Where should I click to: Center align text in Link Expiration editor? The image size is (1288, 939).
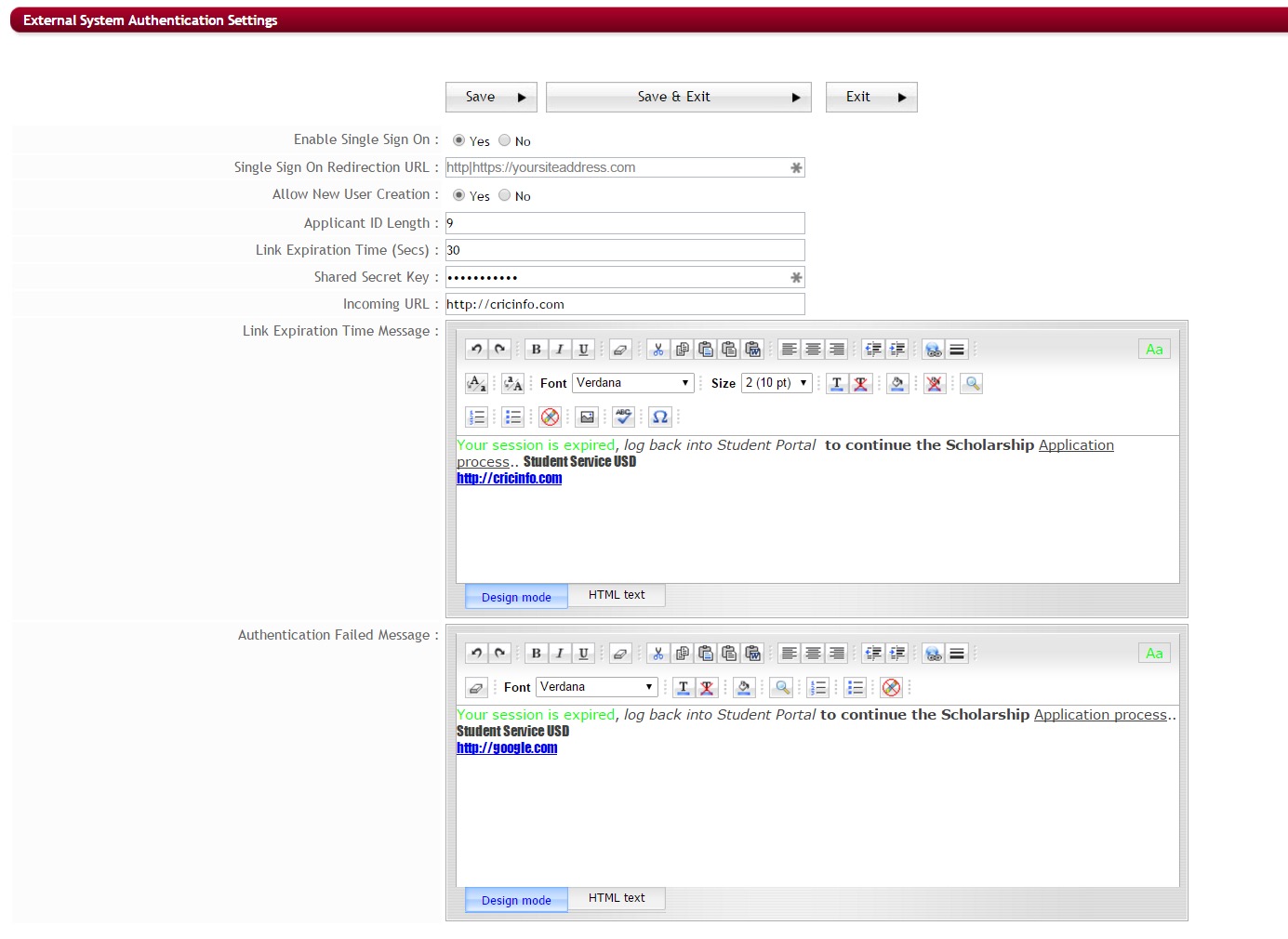pos(813,350)
